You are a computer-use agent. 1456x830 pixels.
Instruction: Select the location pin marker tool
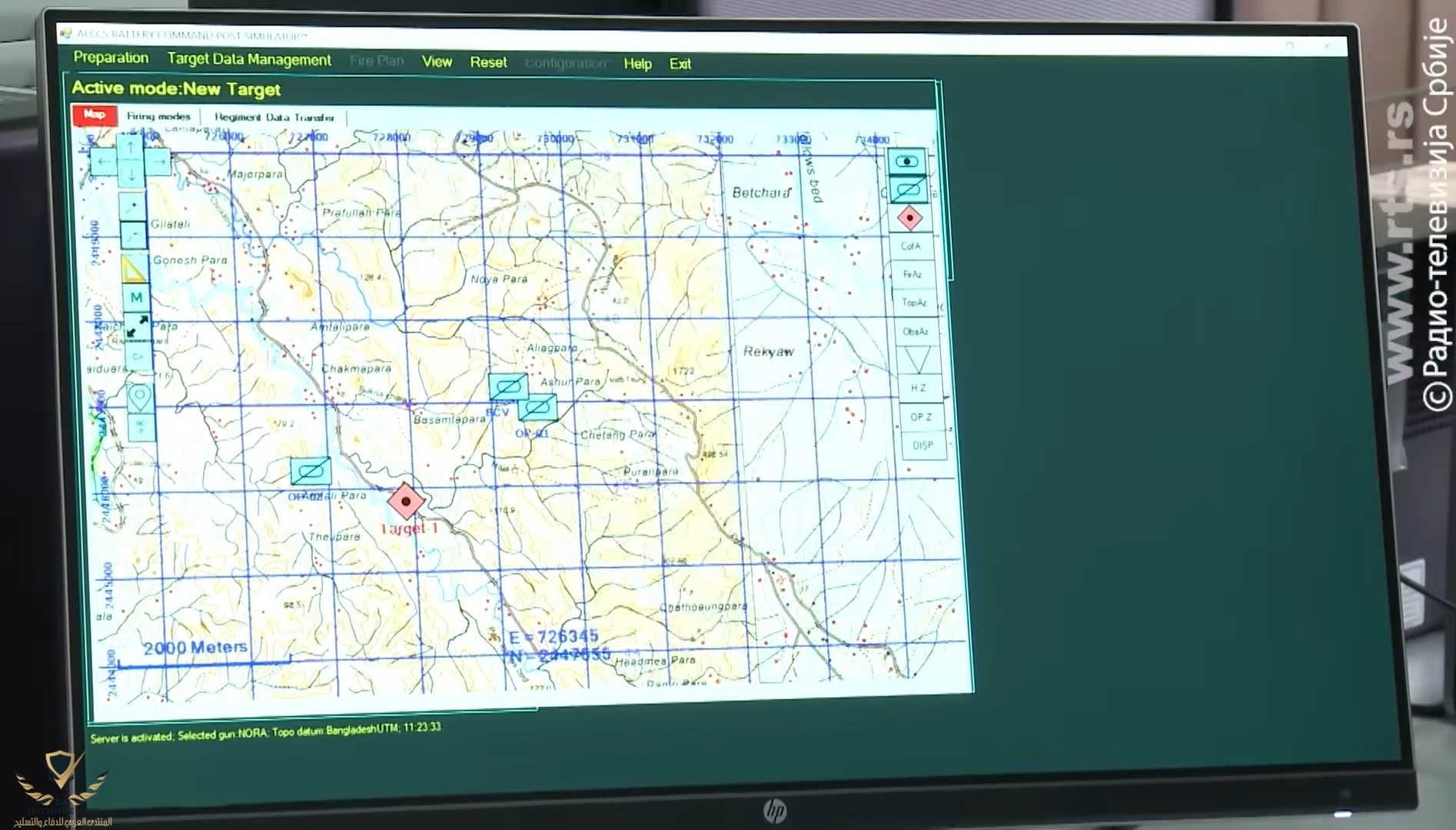[140, 398]
